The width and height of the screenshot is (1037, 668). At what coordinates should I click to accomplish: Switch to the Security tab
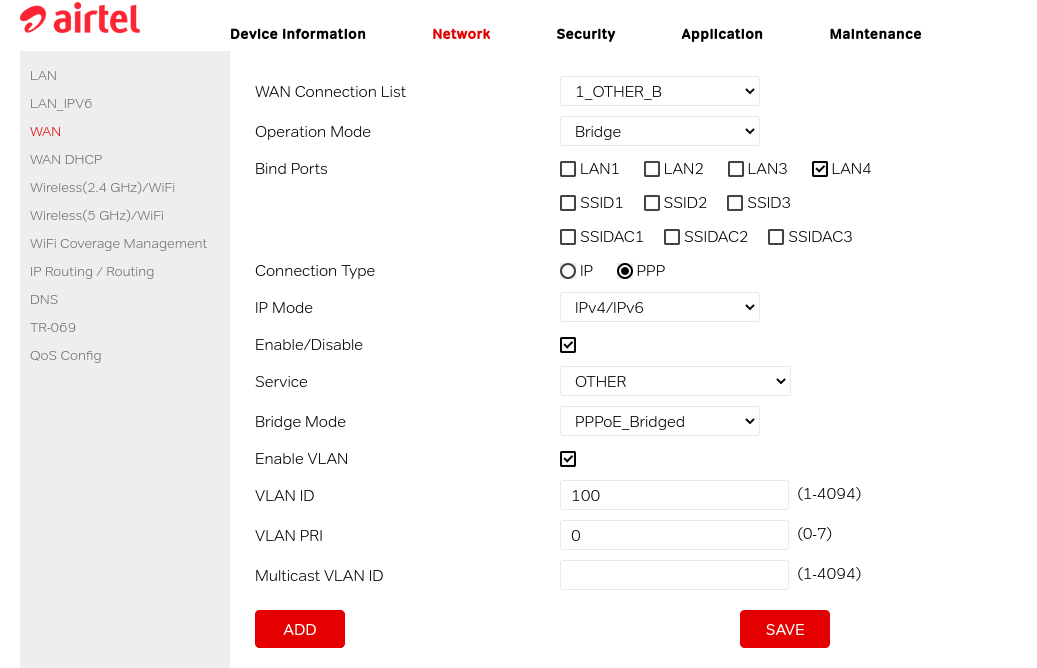(585, 34)
